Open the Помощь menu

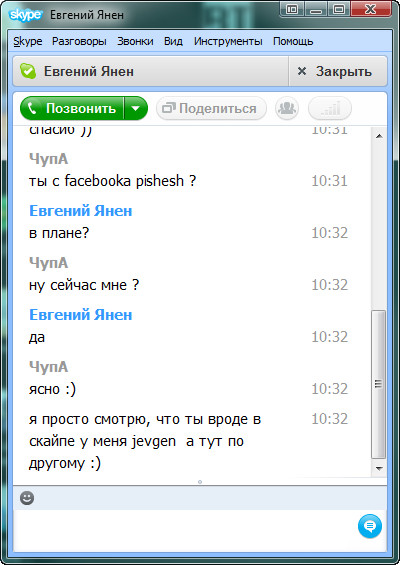[x=293, y=41]
